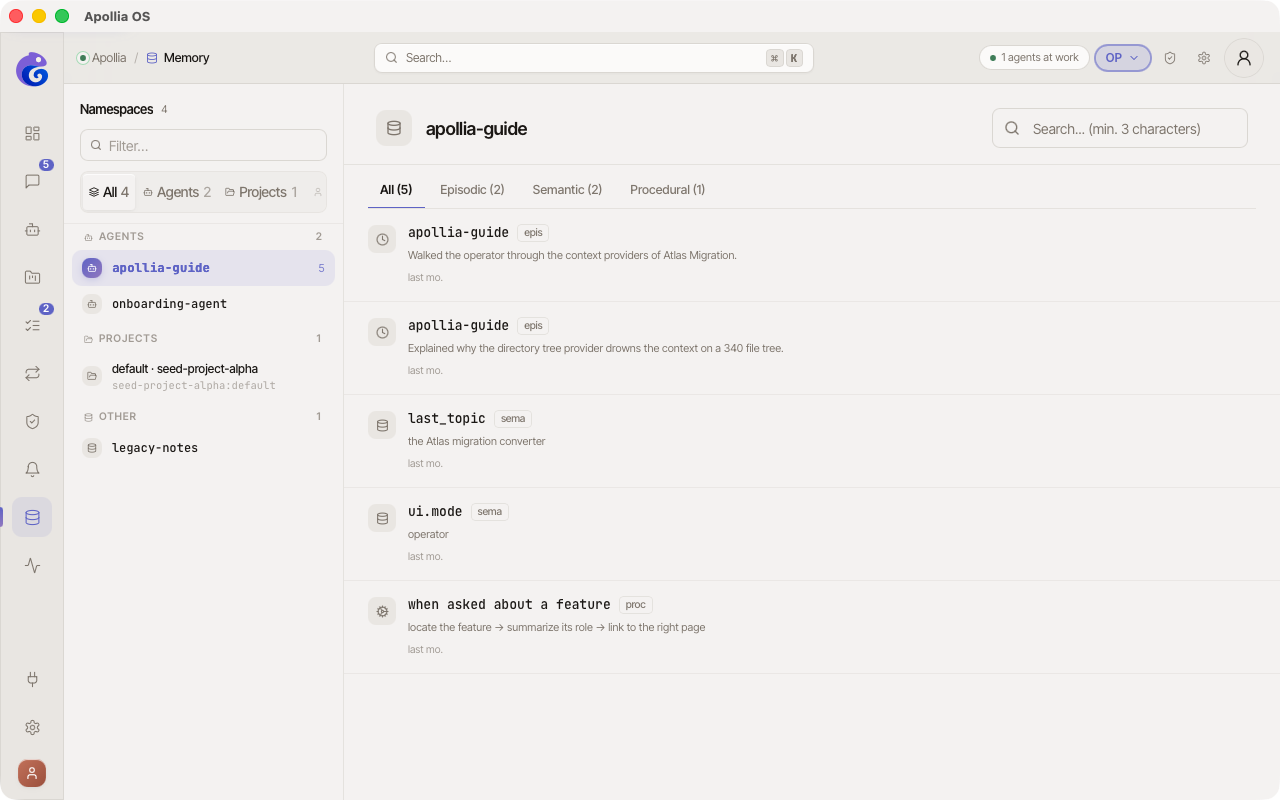Click the namespaces Filter input field
The width and height of the screenshot is (1280, 800).
[x=203, y=145]
